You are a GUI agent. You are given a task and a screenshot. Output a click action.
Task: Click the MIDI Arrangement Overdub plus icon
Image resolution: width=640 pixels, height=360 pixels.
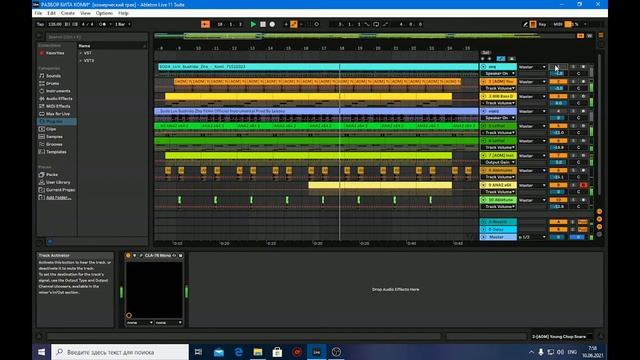tap(286, 24)
